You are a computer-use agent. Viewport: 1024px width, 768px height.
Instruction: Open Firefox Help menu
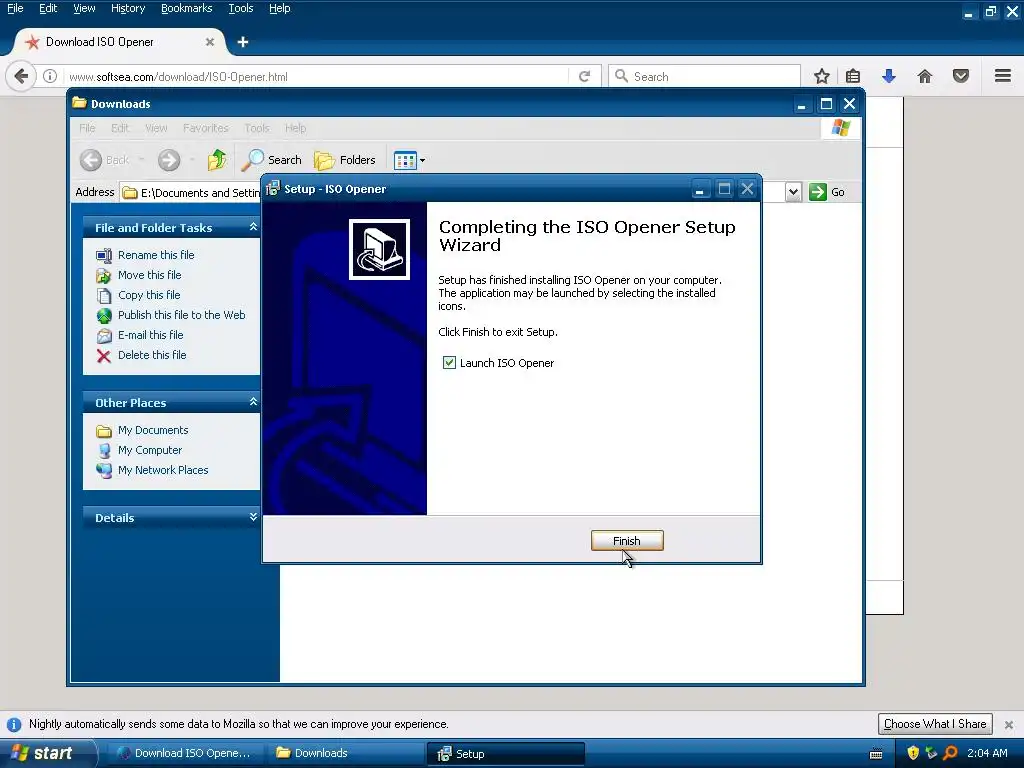click(280, 8)
